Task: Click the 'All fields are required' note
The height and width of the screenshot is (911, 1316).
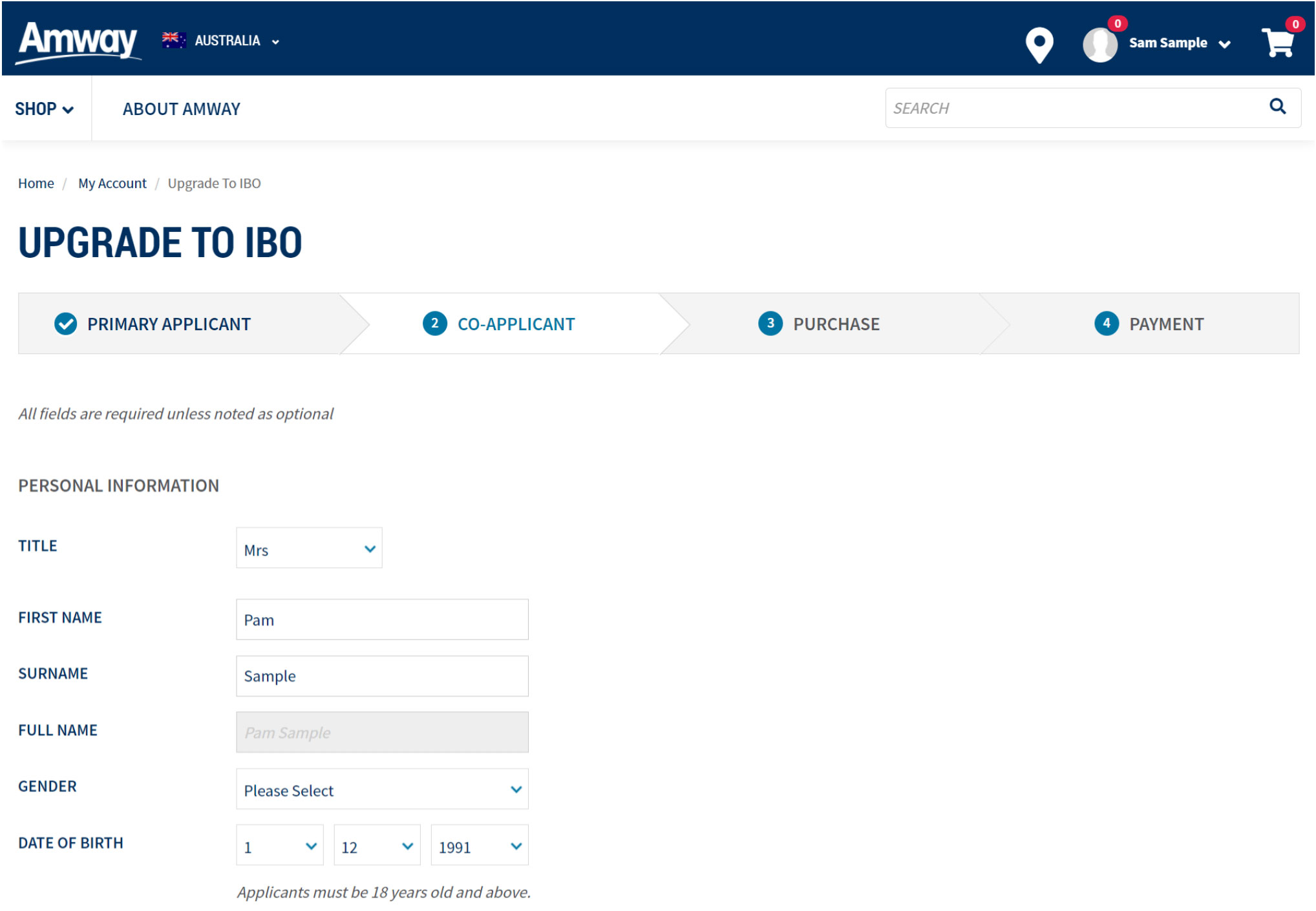Action: pyautogui.click(x=176, y=414)
